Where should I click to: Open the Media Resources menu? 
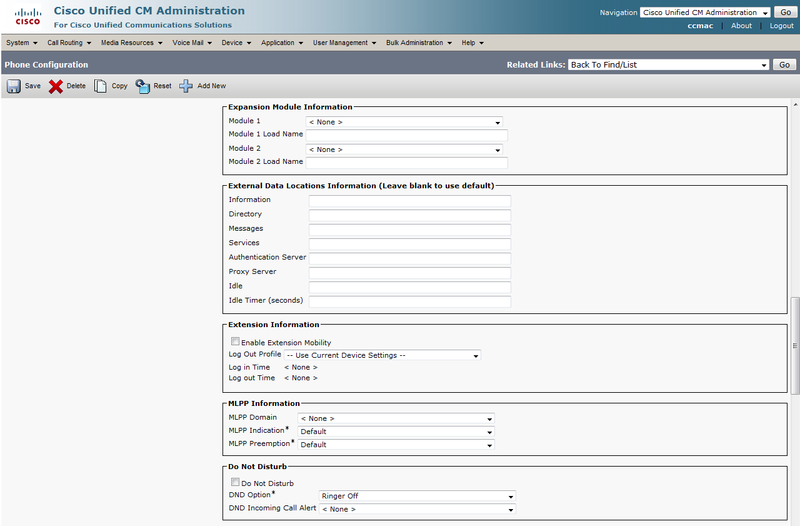point(131,43)
